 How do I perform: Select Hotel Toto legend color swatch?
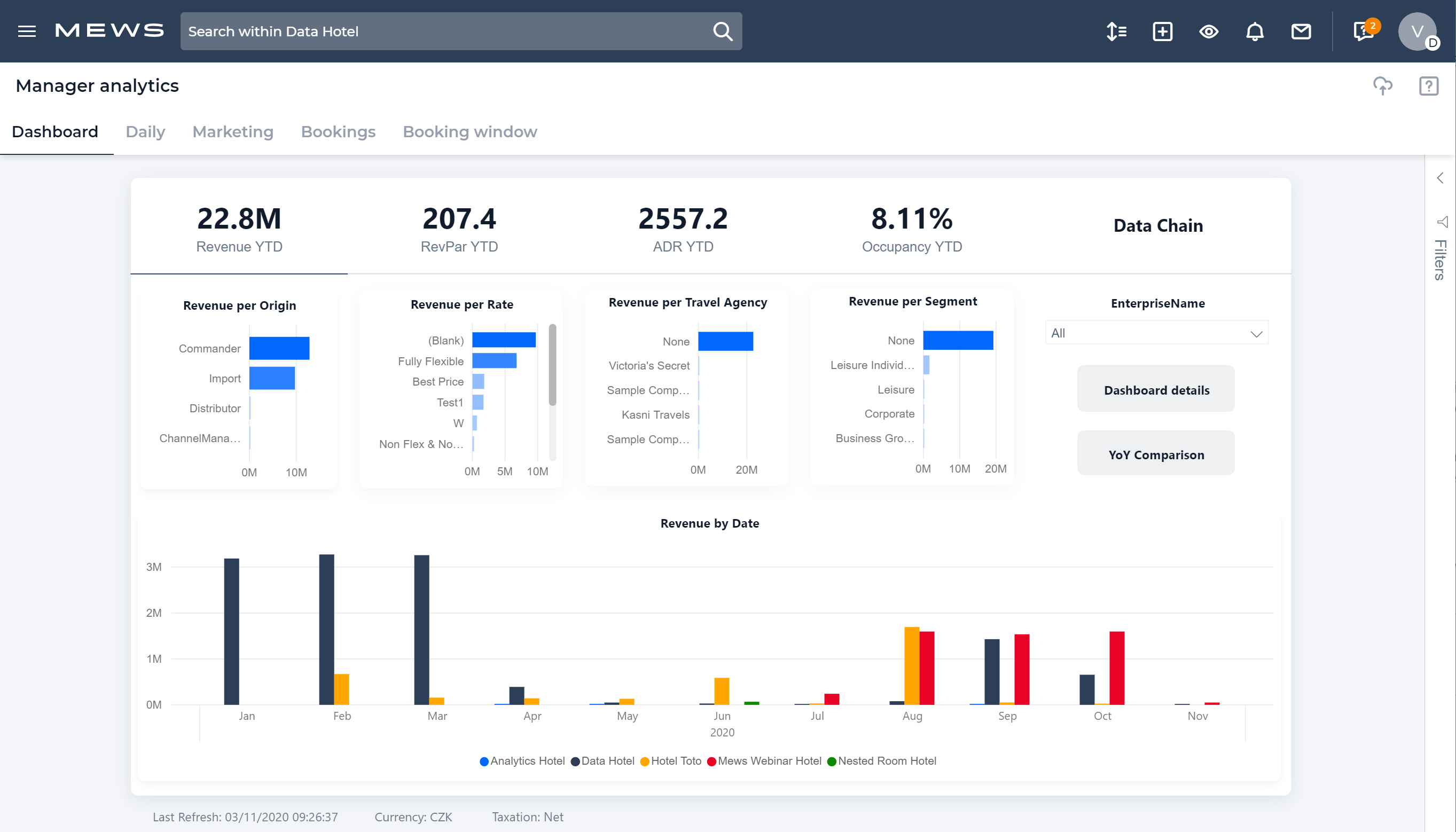(x=645, y=761)
